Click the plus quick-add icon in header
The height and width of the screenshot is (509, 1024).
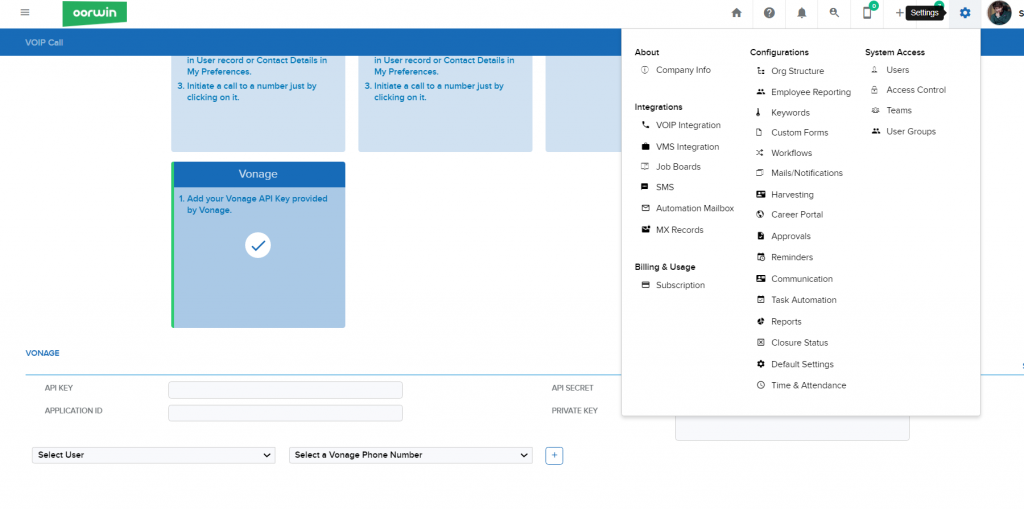pos(899,12)
